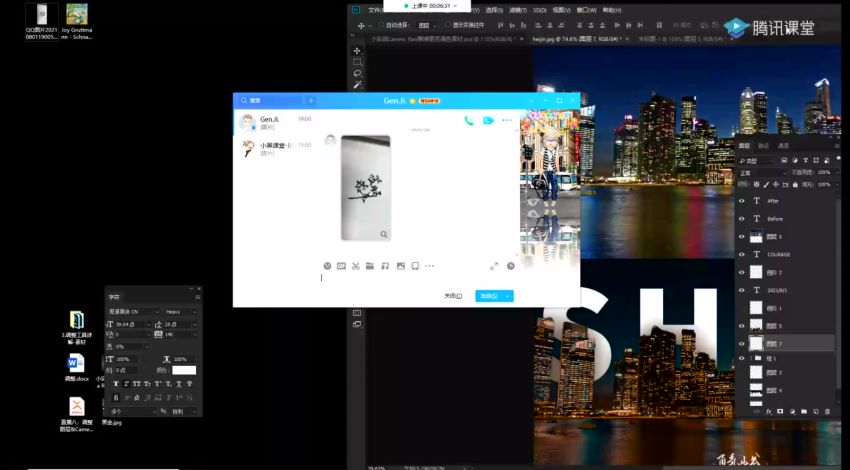Screen dimensions: 850x470
Task: Create a new adjustment layer icon
Action: pyautogui.click(x=793, y=412)
